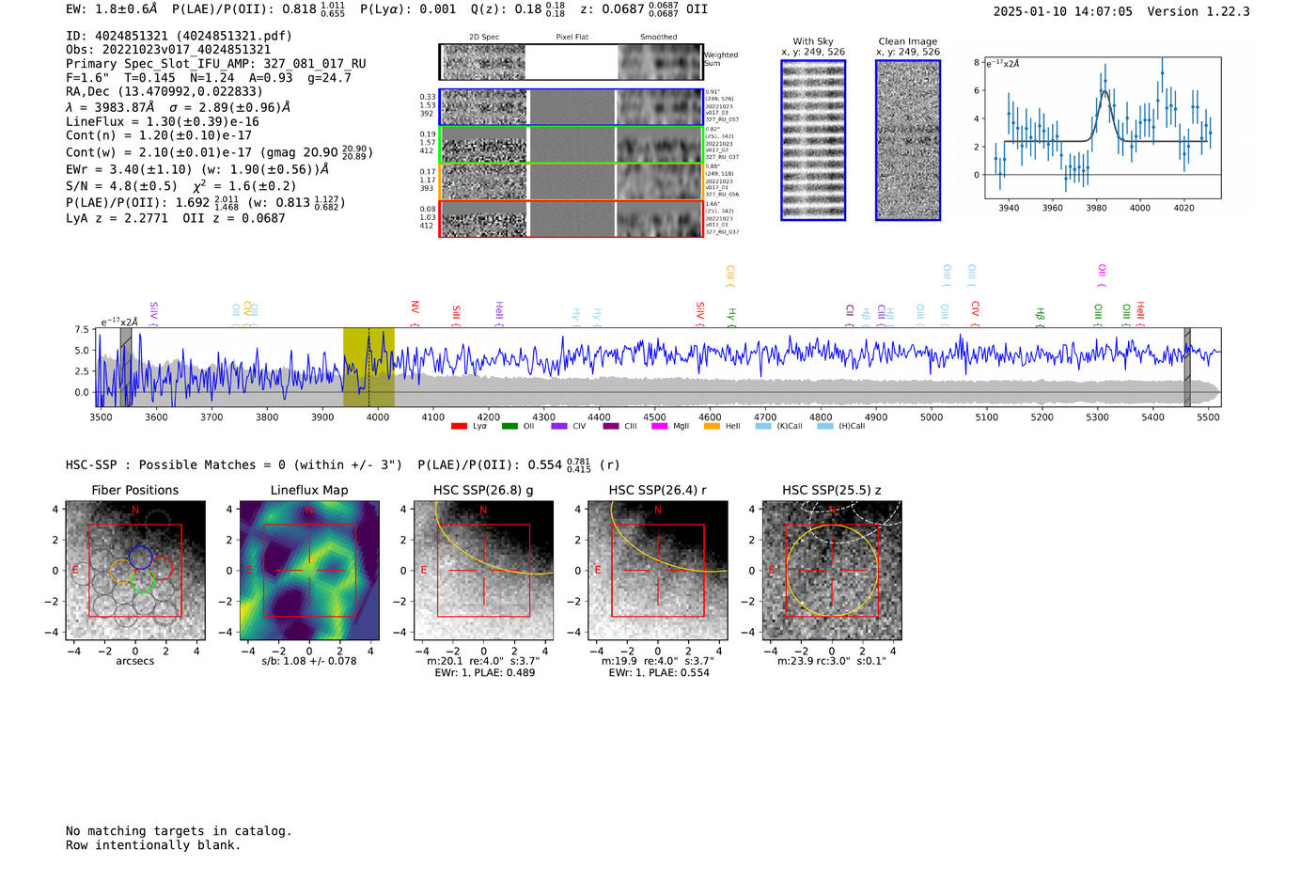
Task: Click the magenta MgII legend swatch
Action: pos(659,427)
